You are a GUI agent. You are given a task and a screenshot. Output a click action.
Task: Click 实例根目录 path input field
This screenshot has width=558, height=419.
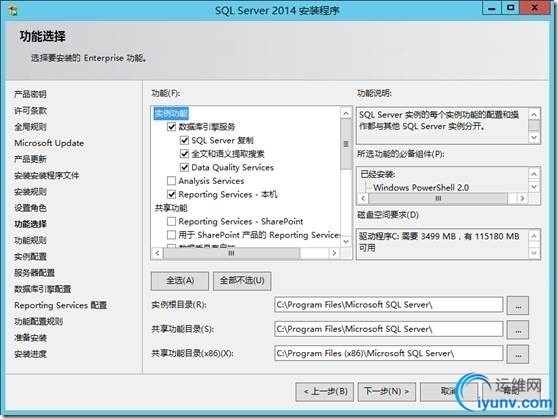[389, 305]
